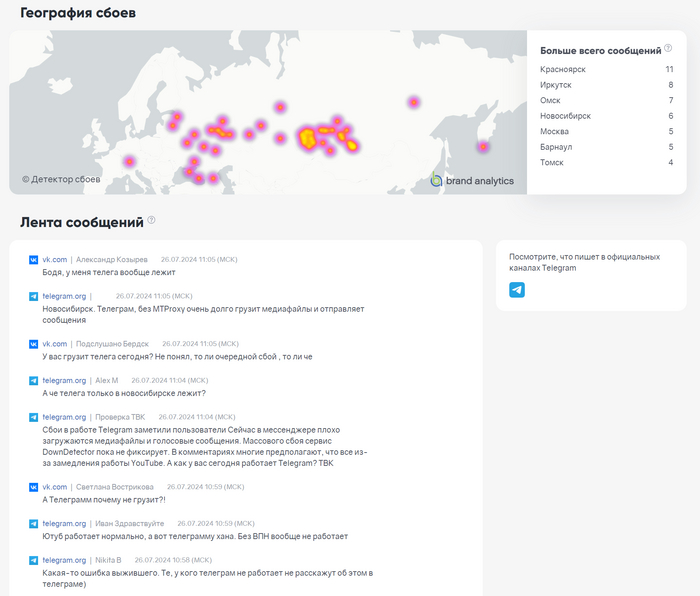Click VK icon on Светлана Вострикова message
700x596 pixels.
point(33,487)
